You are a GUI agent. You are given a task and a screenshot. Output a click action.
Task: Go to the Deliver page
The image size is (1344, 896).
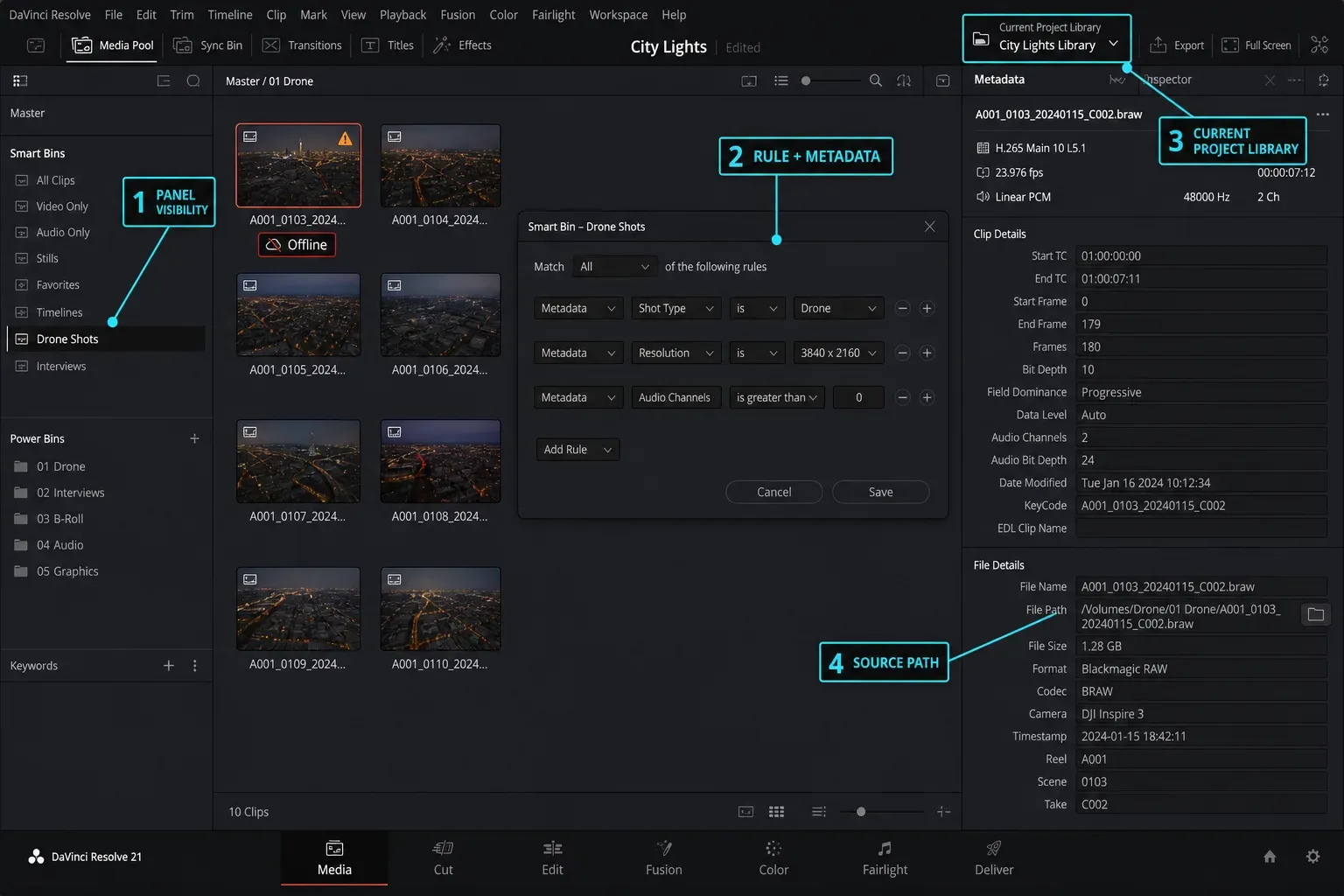(x=994, y=858)
